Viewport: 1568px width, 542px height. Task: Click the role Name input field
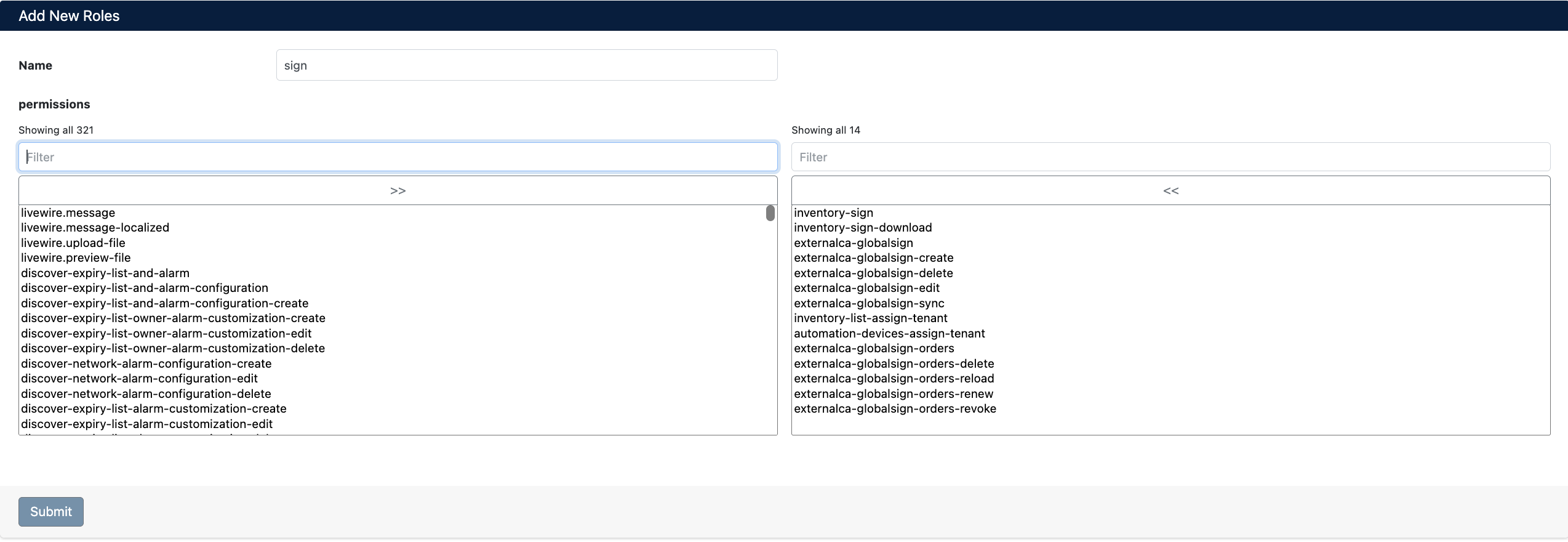point(526,65)
